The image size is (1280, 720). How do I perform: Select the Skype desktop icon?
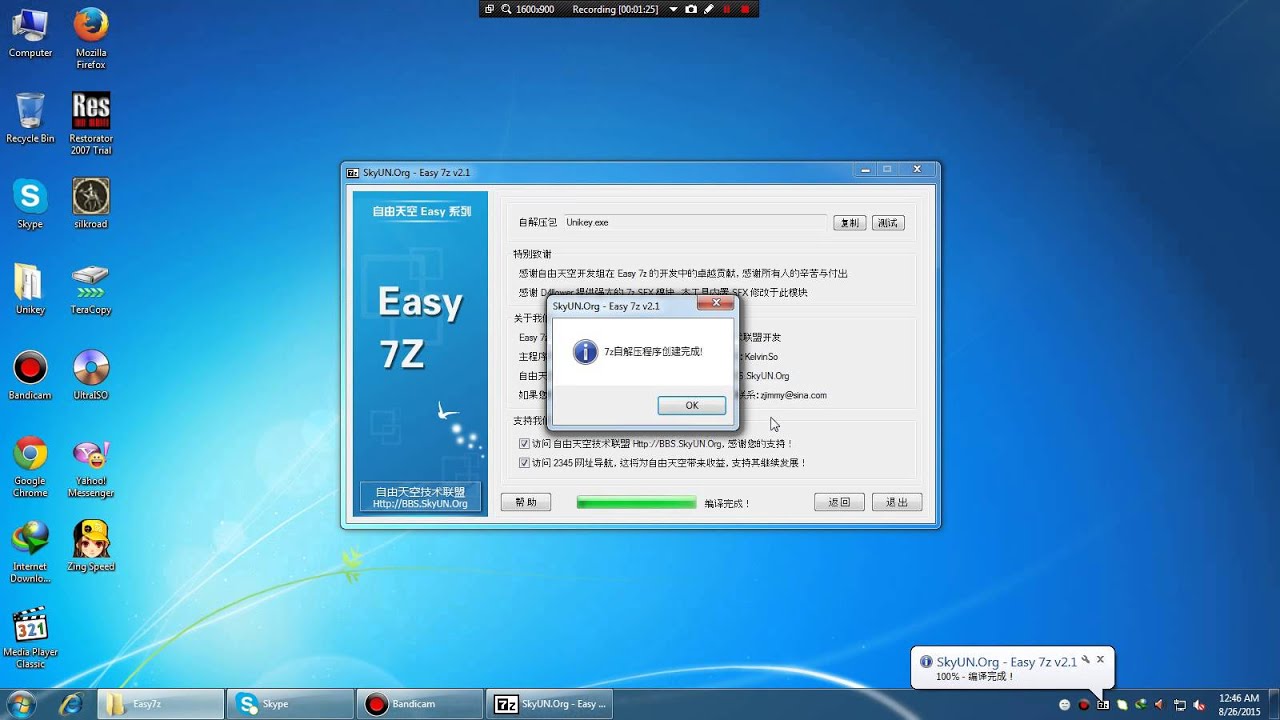tap(30, 204)
